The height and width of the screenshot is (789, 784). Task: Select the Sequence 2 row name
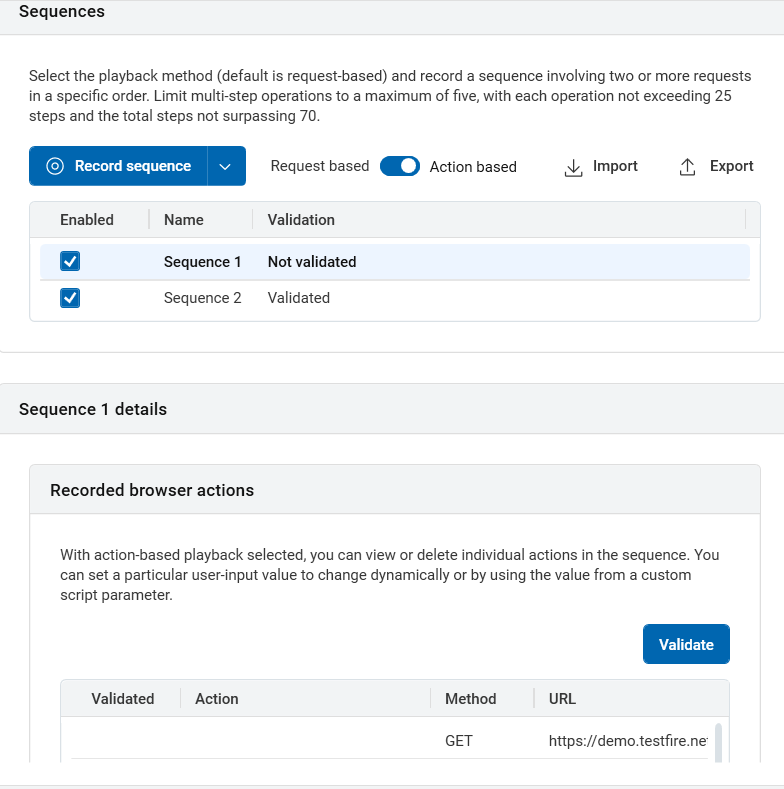tap(202, 298)
